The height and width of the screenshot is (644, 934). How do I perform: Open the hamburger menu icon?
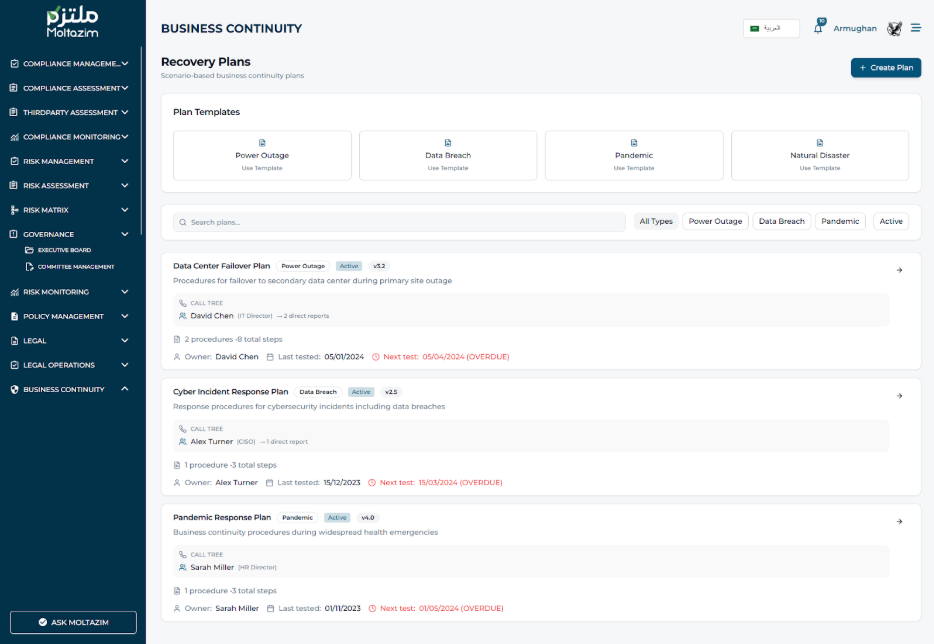pos(915,28)
